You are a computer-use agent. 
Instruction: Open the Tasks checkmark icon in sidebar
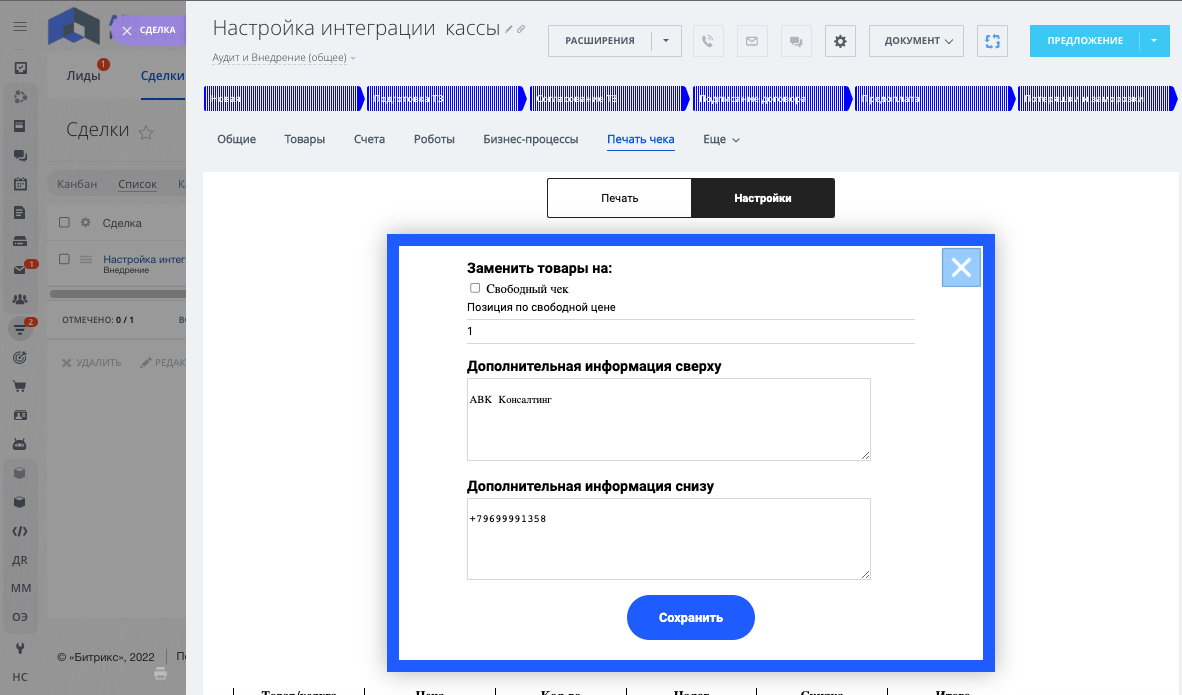pyautogui.click(x=20, y=68)
